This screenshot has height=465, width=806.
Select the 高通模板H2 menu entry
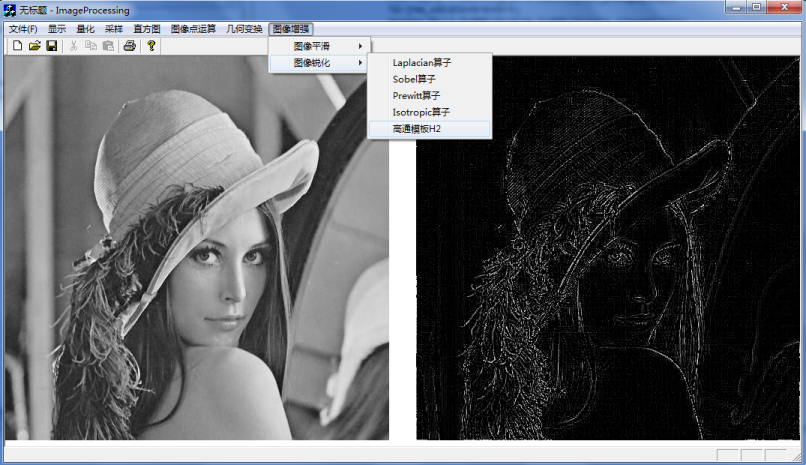click(x=430, y=129)
